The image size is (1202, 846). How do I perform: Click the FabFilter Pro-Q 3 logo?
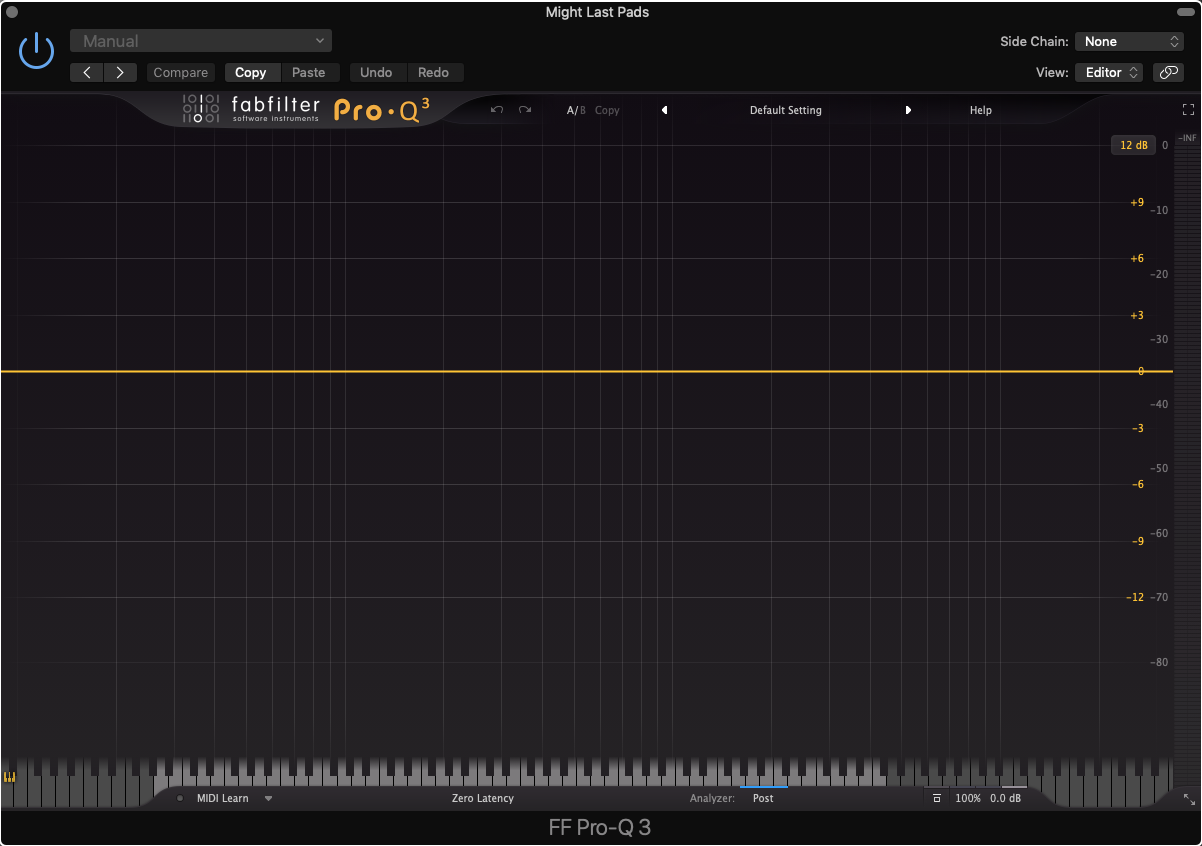point(306,109)
